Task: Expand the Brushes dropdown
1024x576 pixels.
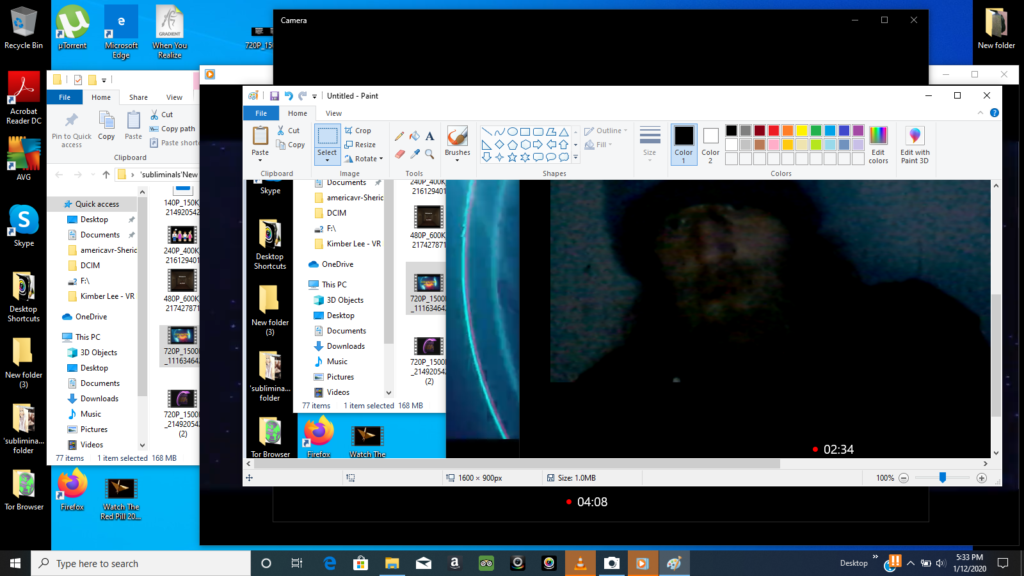Action: pyautogui.click(x=457, y=157)
